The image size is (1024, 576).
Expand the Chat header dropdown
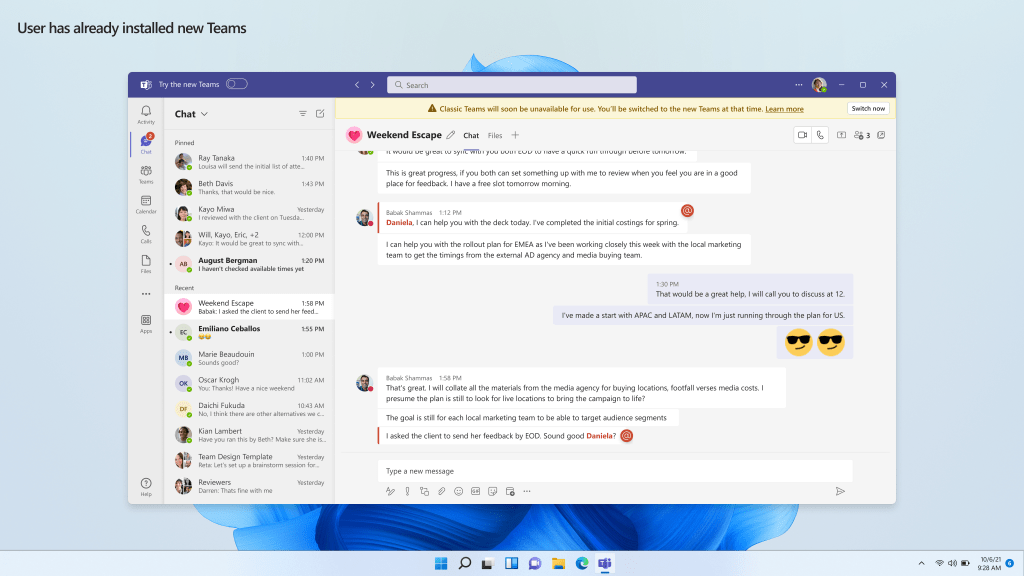click(x=204, y=114)
